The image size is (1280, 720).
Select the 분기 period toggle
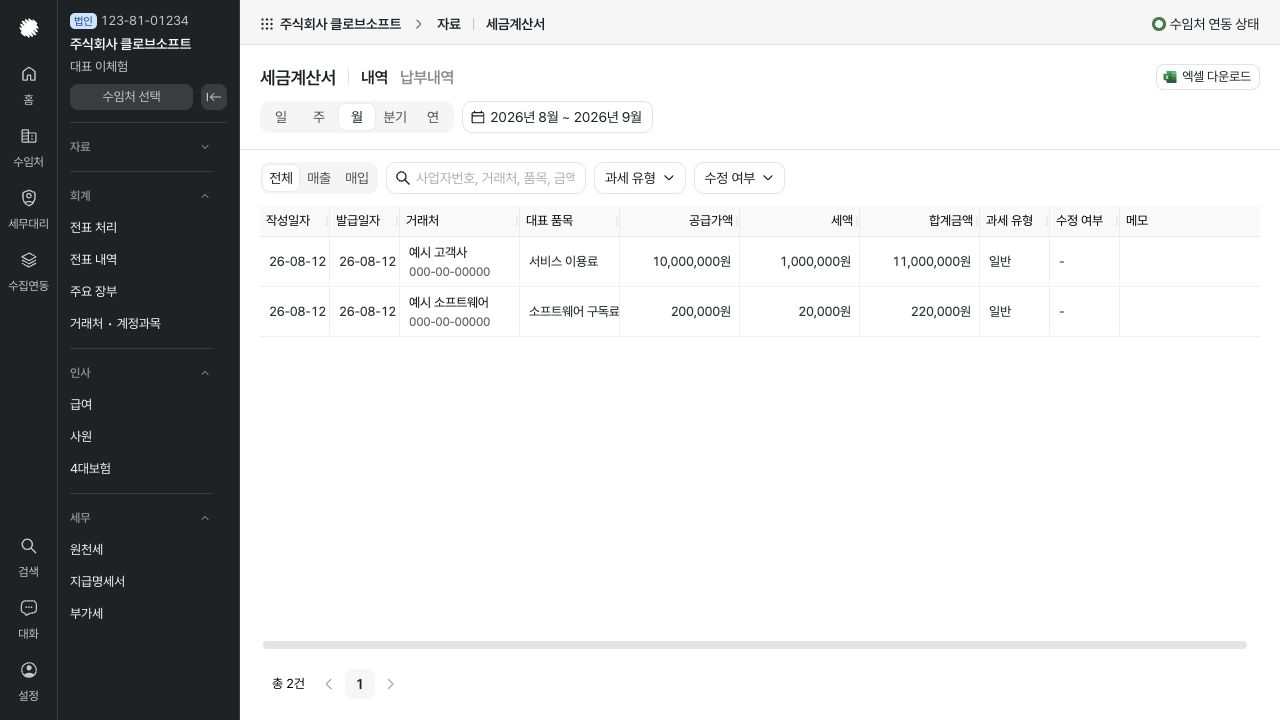click(x=395, y=117)
